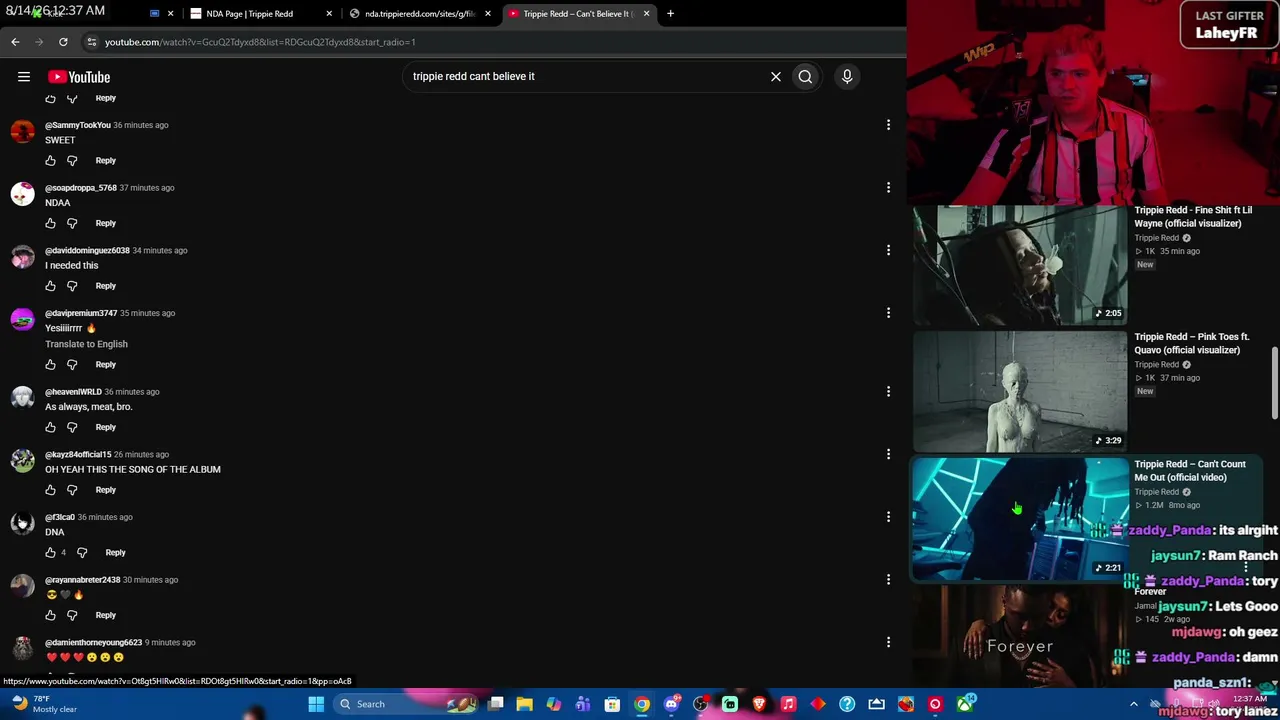Open options menu for @heavenIWRLD's comment
Viewport: 1280px width, 720px height.
888,392
